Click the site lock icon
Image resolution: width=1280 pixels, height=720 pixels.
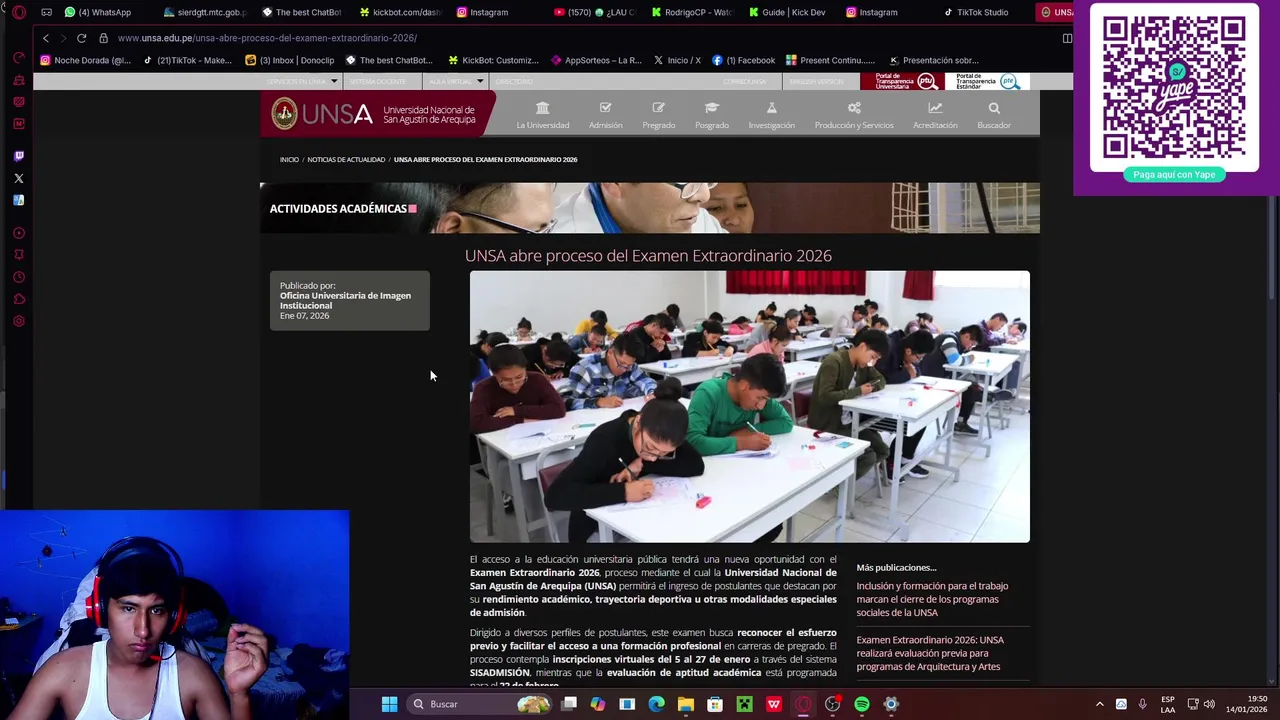[103, 38]
